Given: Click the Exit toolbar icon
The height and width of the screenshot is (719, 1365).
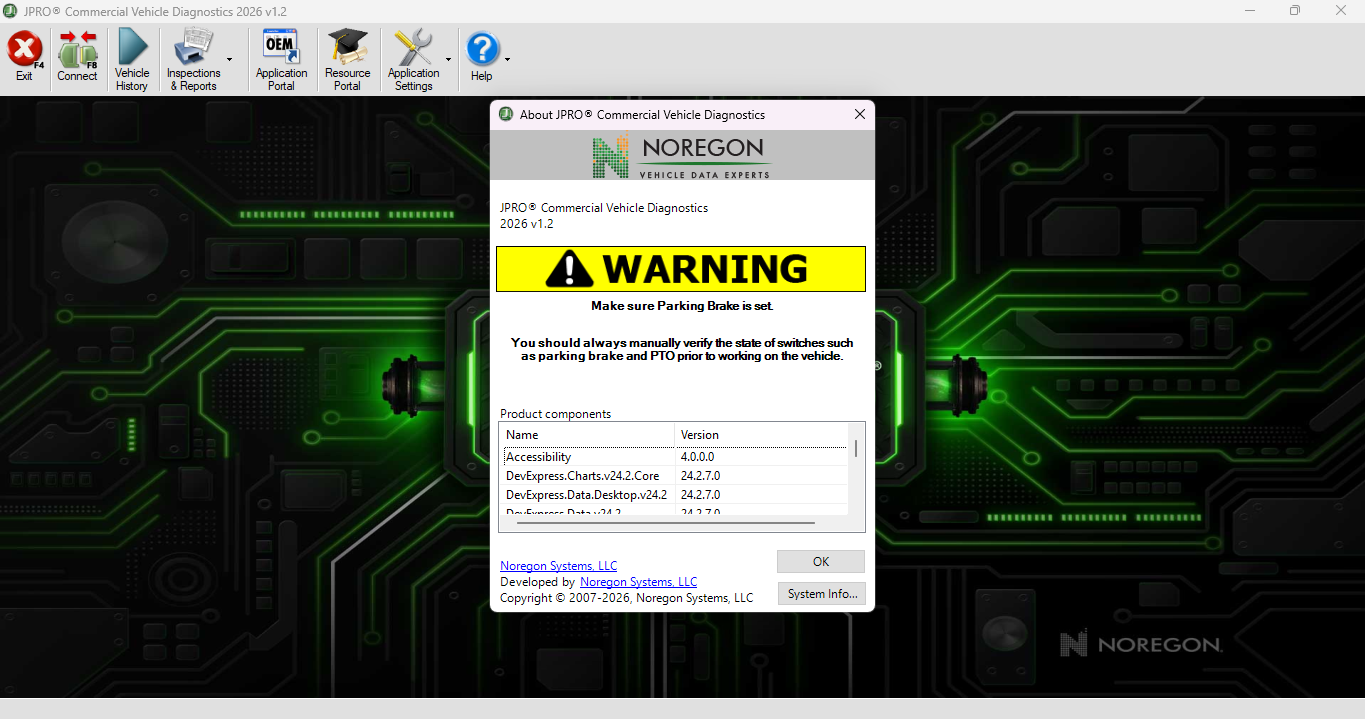Looking at the screenshot, I should click(24, 50).
